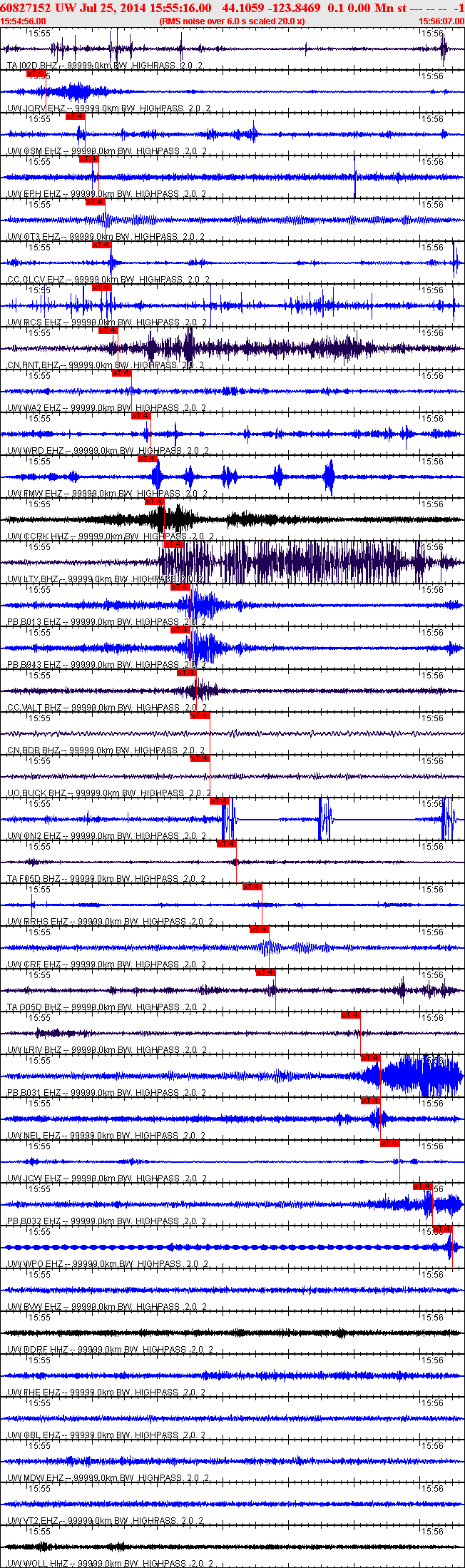Image resolution: width=465 pixels, height=1568 pixels.
Task: Click the red pick marker above LRIV trace
Action: (351, 1014)
